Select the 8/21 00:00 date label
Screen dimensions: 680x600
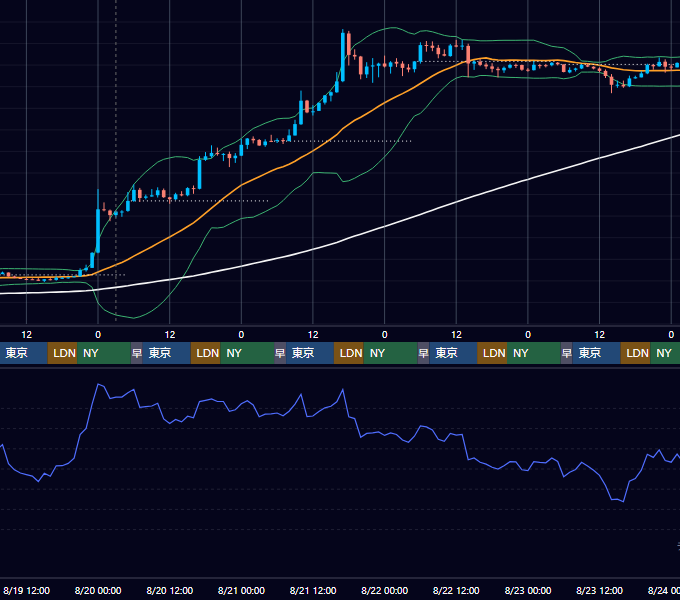click(x=241, y=590)
